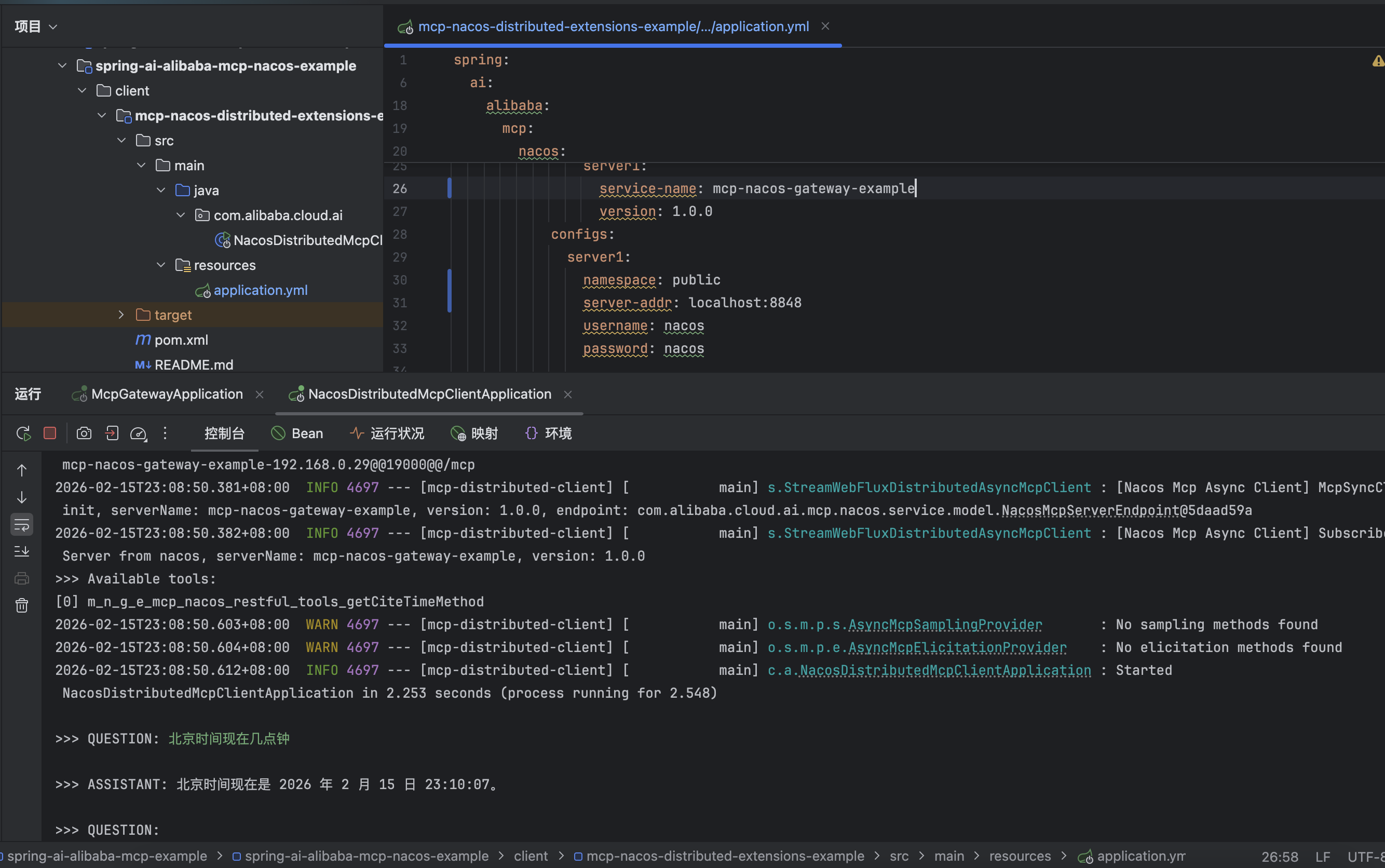
Task: Open the AsyncMcpSamplingProvider class link
Action: [945, 625]
